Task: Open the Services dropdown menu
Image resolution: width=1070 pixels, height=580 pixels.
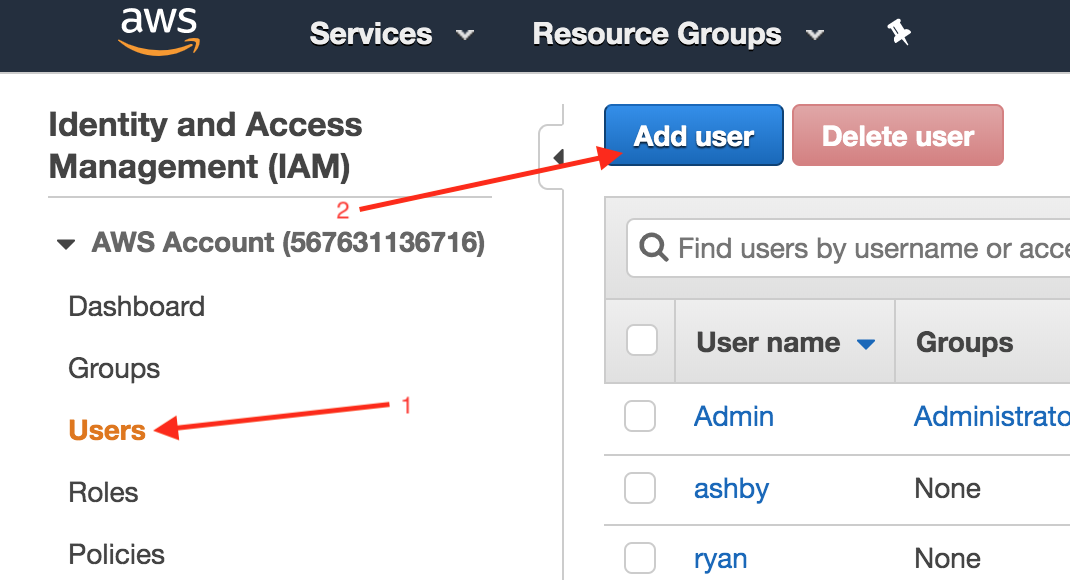Action: coord(391,34)
